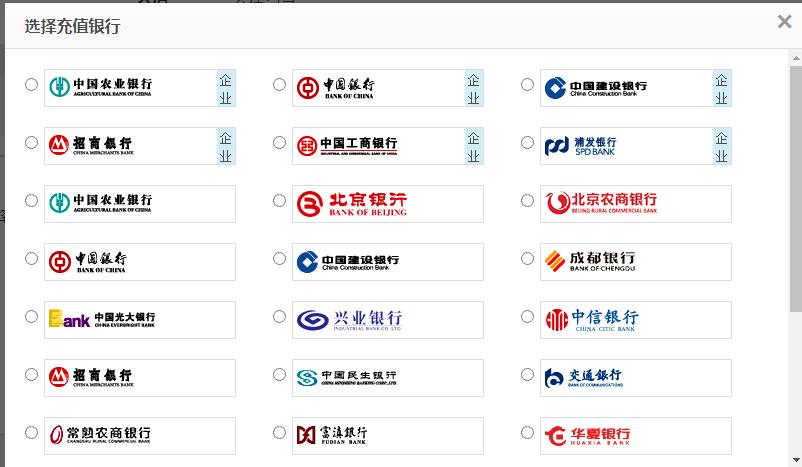Select the SPD Bank radio button

(x=527, y=142)
